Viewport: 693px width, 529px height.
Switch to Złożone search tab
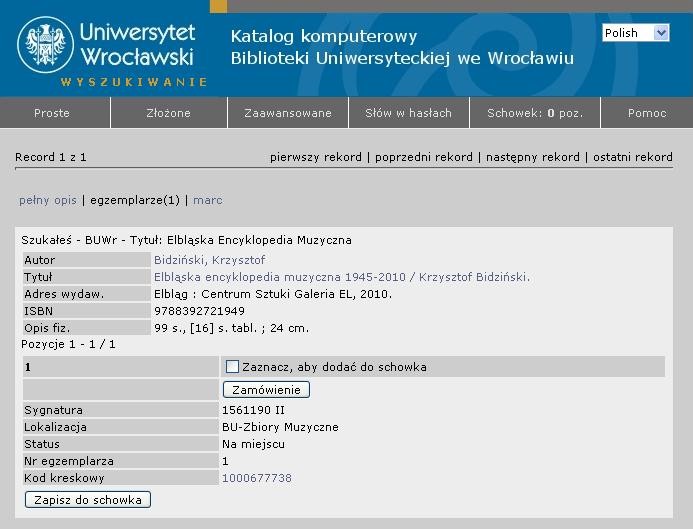pos(168,113)
